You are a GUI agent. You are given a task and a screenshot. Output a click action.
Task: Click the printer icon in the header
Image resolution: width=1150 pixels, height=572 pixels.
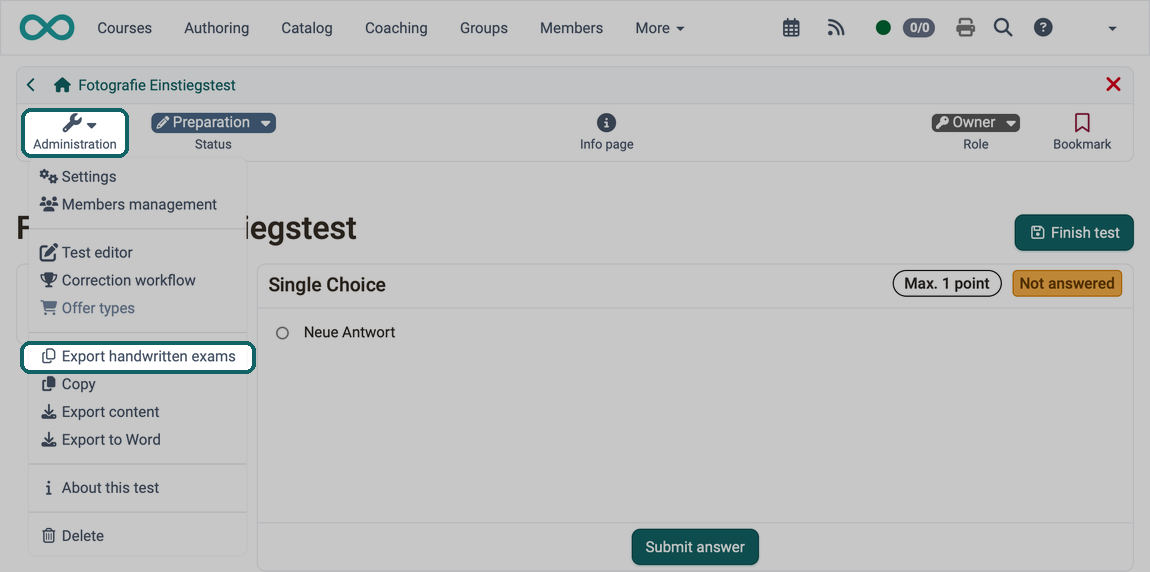tap(965, 28)
